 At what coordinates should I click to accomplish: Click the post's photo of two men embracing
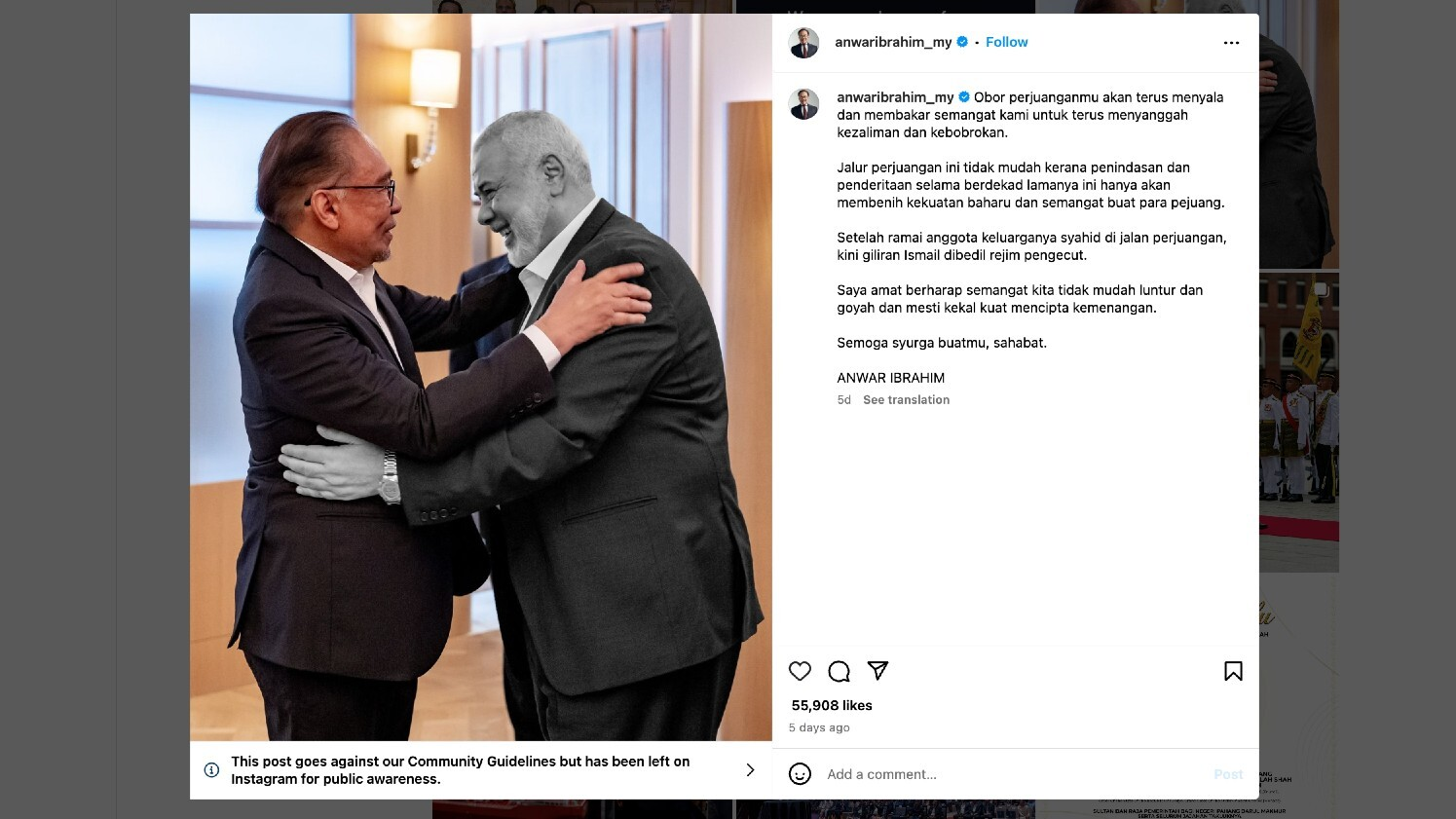[481, 378]
